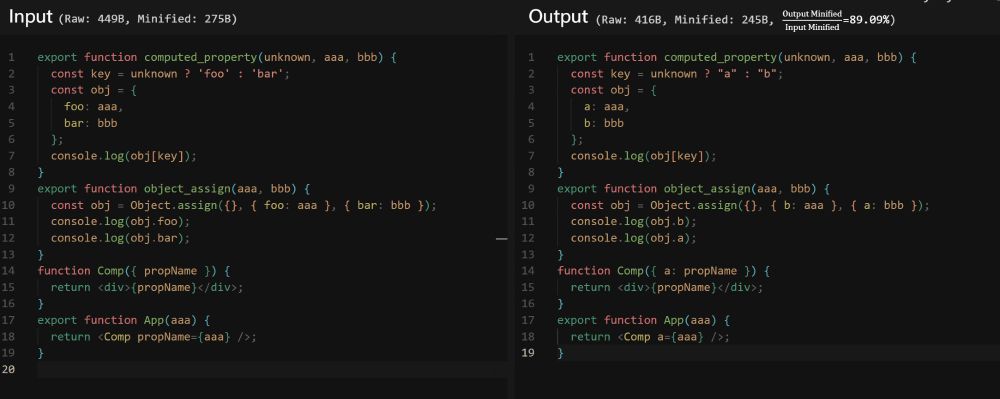
Task: Click 'a={aaa}' on Output line 18
Action: pyautogui.click(x=680, y=337)
